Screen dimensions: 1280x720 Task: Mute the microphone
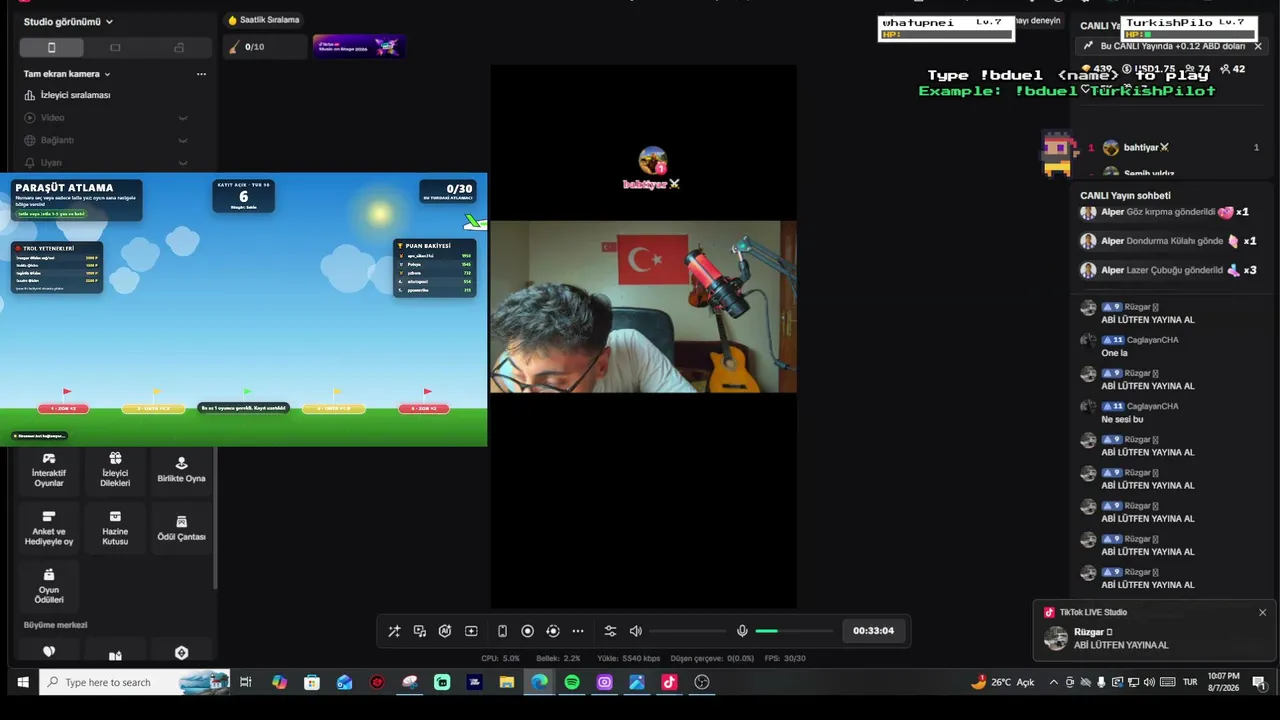coord(742,631)
